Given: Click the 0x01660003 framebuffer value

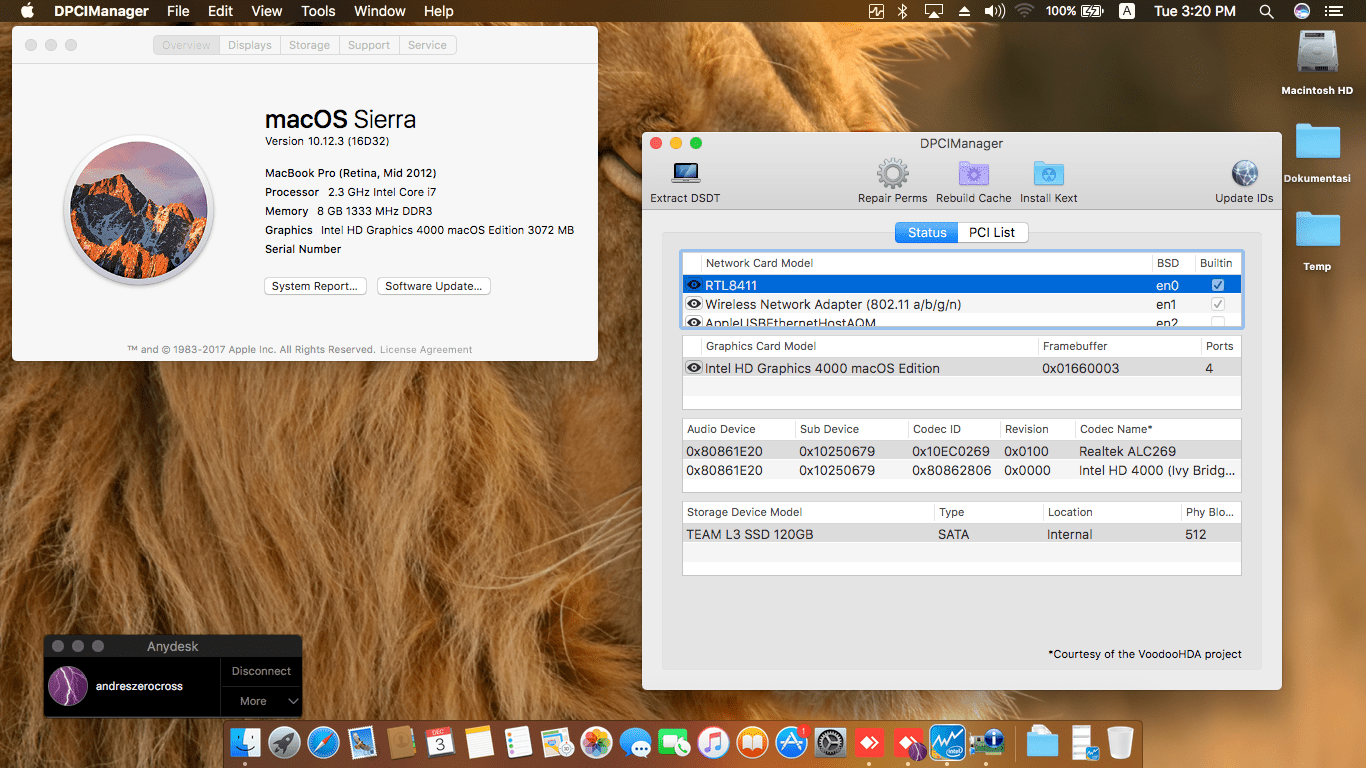Looking at the screenshot, I should click(x=1081, y=368).
